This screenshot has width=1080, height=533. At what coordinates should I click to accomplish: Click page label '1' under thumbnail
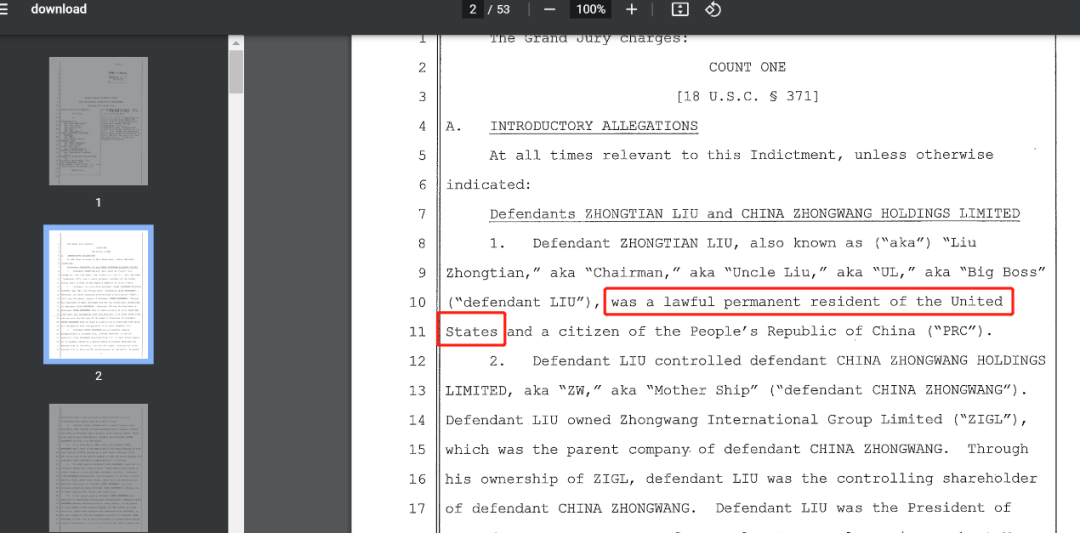click(98, 202)
